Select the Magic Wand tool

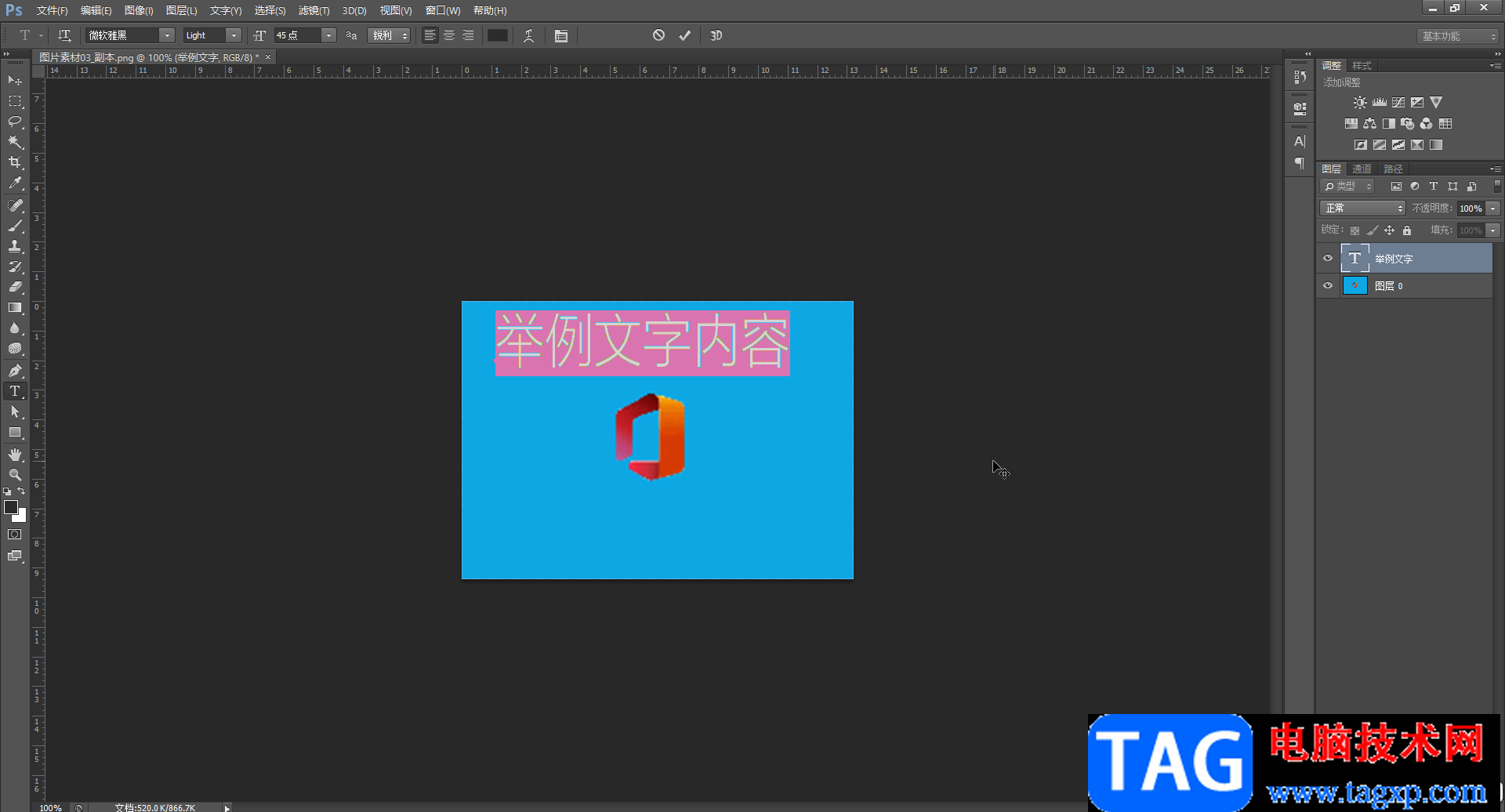15,142
